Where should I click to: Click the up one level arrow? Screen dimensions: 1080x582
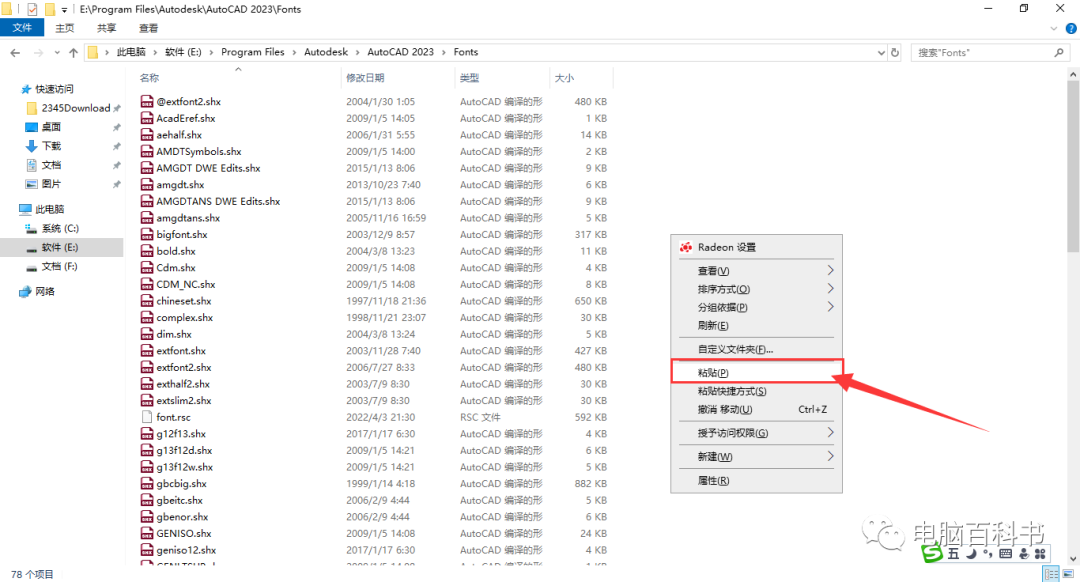(73, 52)
